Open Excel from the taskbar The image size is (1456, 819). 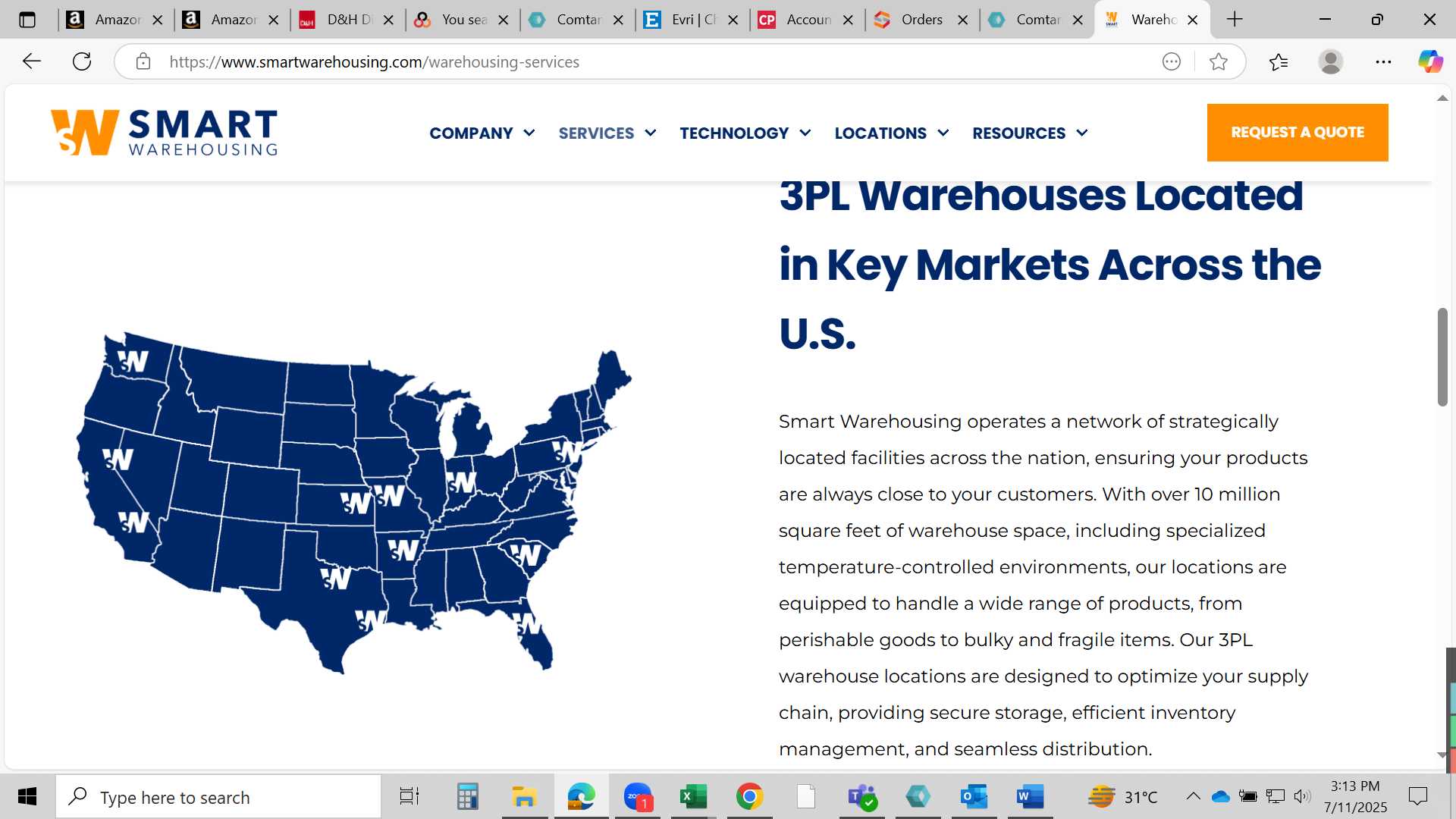pos(693,796)
